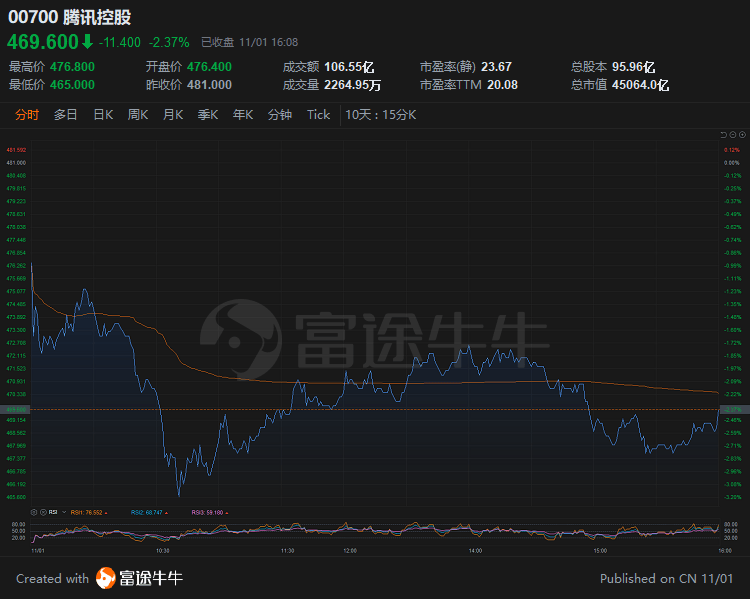Click the 开盘价 476.400 value

click(x=209, y=67)
